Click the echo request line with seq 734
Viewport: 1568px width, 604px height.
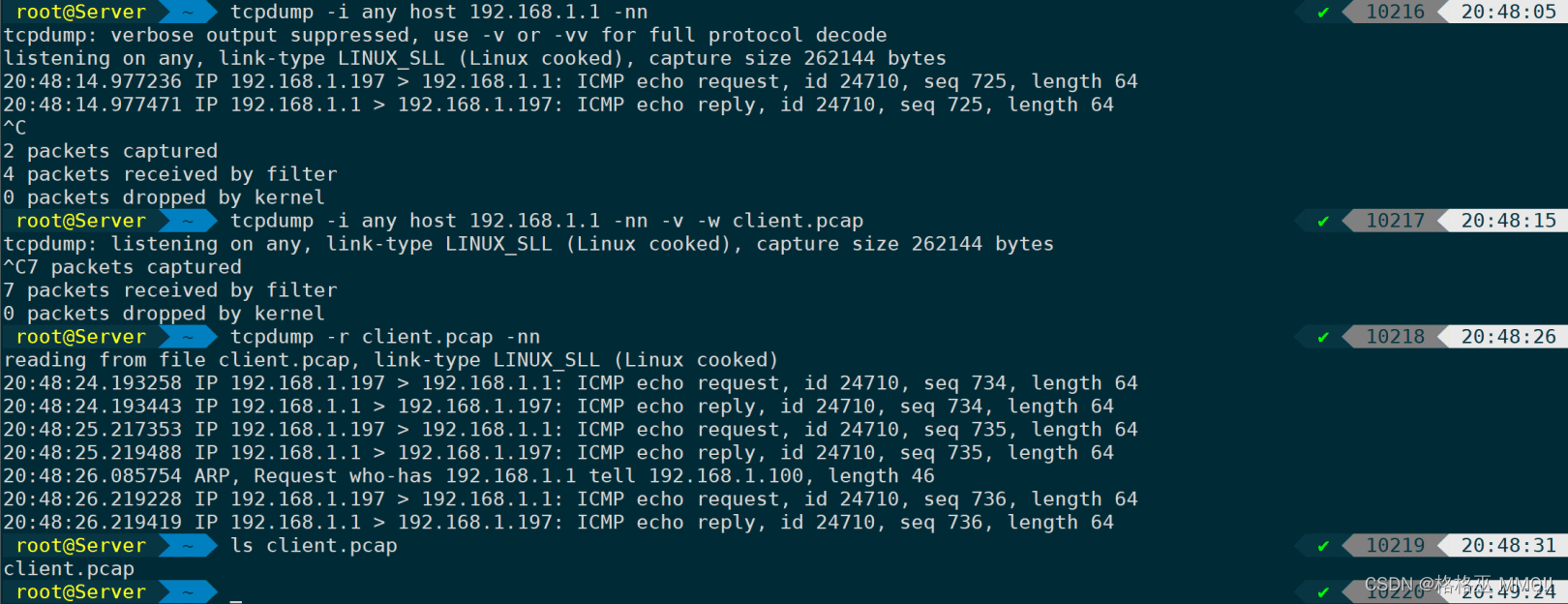570,383
